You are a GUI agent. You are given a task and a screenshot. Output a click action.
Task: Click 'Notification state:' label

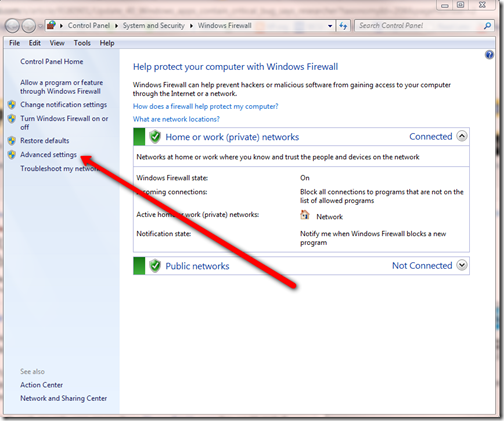[x=164, y=234]
